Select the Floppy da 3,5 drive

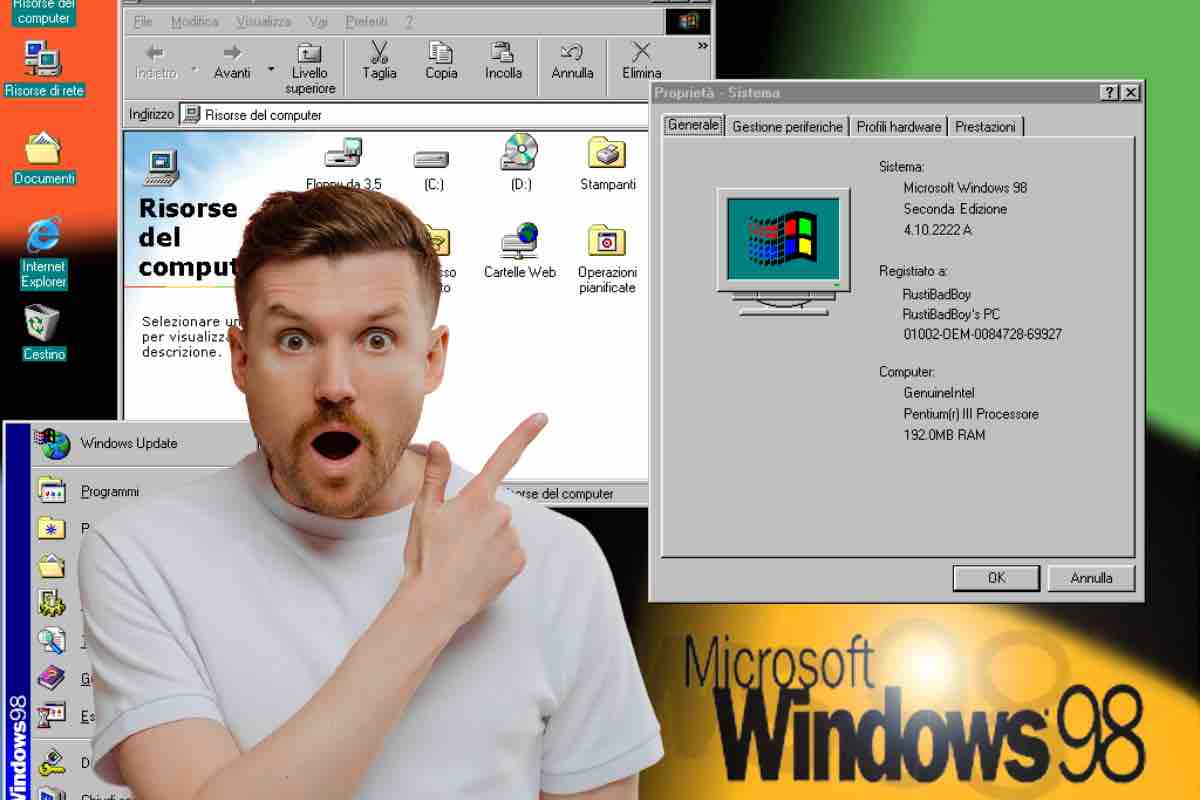(x=344, y=162)
